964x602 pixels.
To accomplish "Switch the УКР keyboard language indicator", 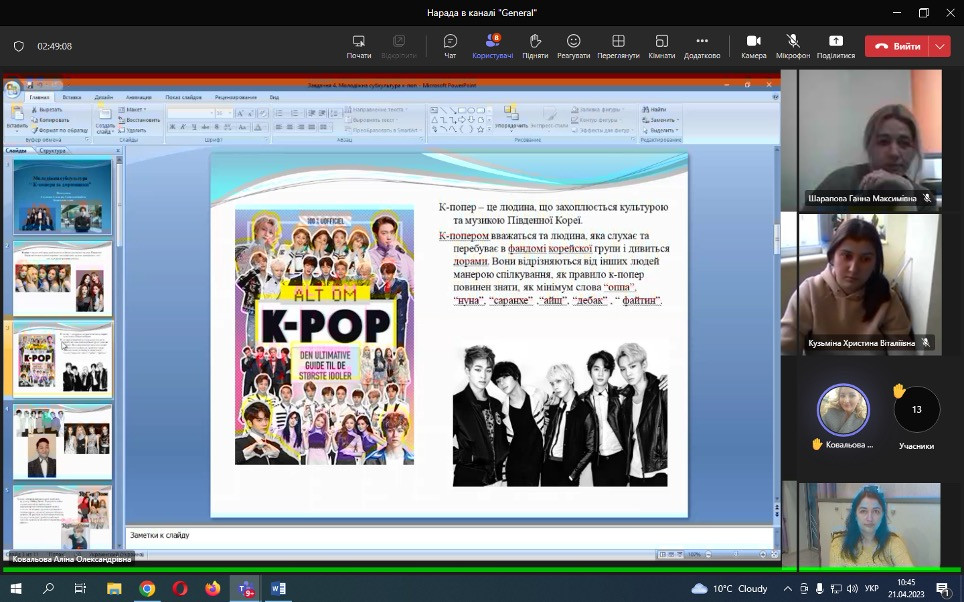I will (871, 589).
